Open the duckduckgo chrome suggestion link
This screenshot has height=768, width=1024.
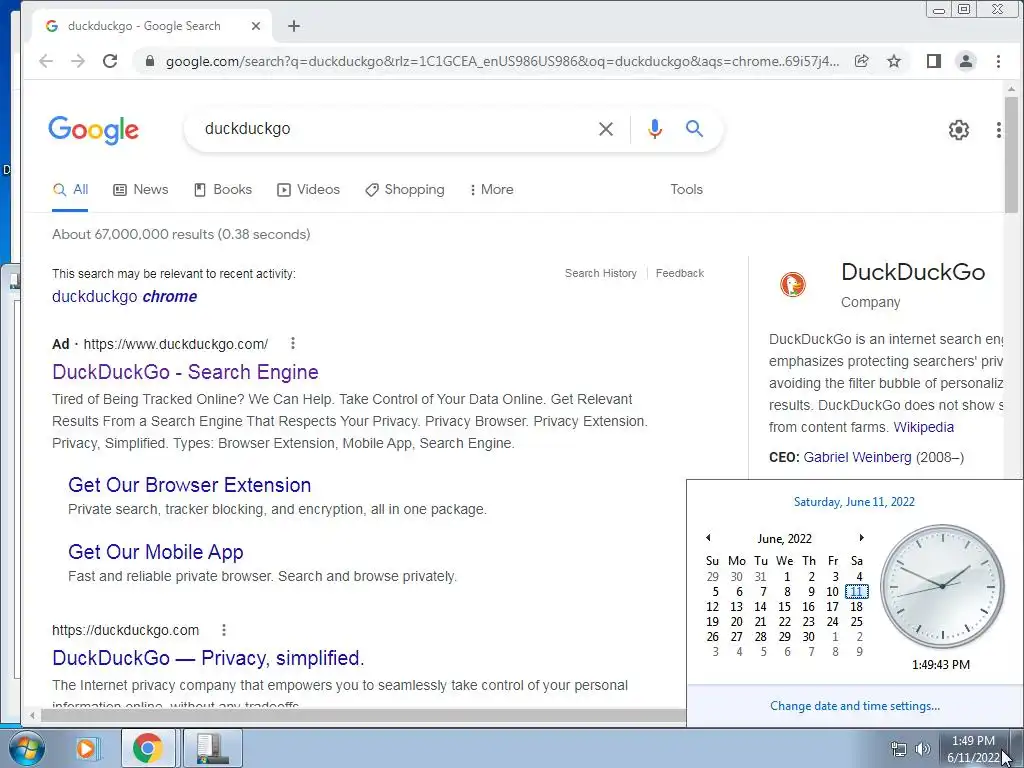pos(124,296)
